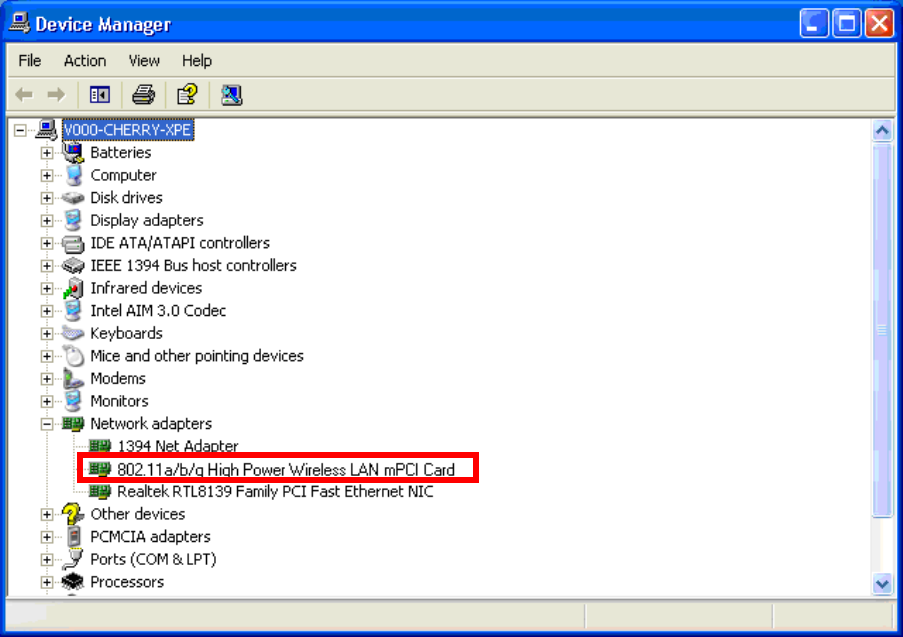Screen dimensions: 903x637
Task: Click the Network adapters card icon
Action: [x=73, y=424]
